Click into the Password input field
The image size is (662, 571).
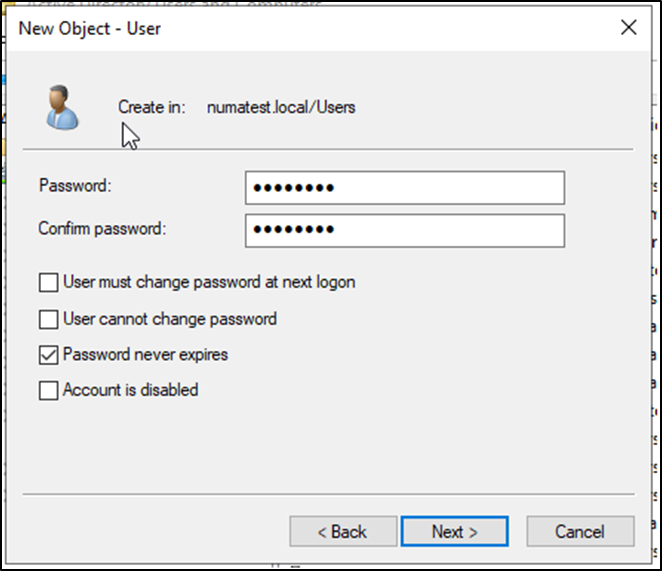(404, 188)
